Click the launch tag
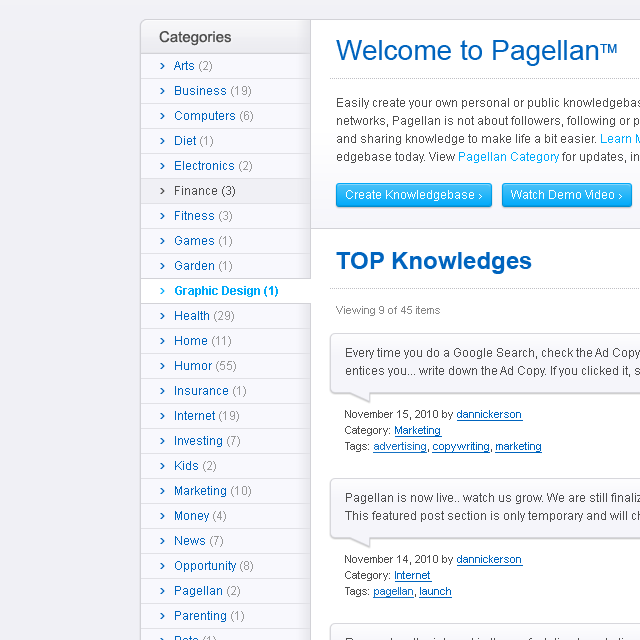The height and width of the screenshot is (640, 640). [435, 591]
